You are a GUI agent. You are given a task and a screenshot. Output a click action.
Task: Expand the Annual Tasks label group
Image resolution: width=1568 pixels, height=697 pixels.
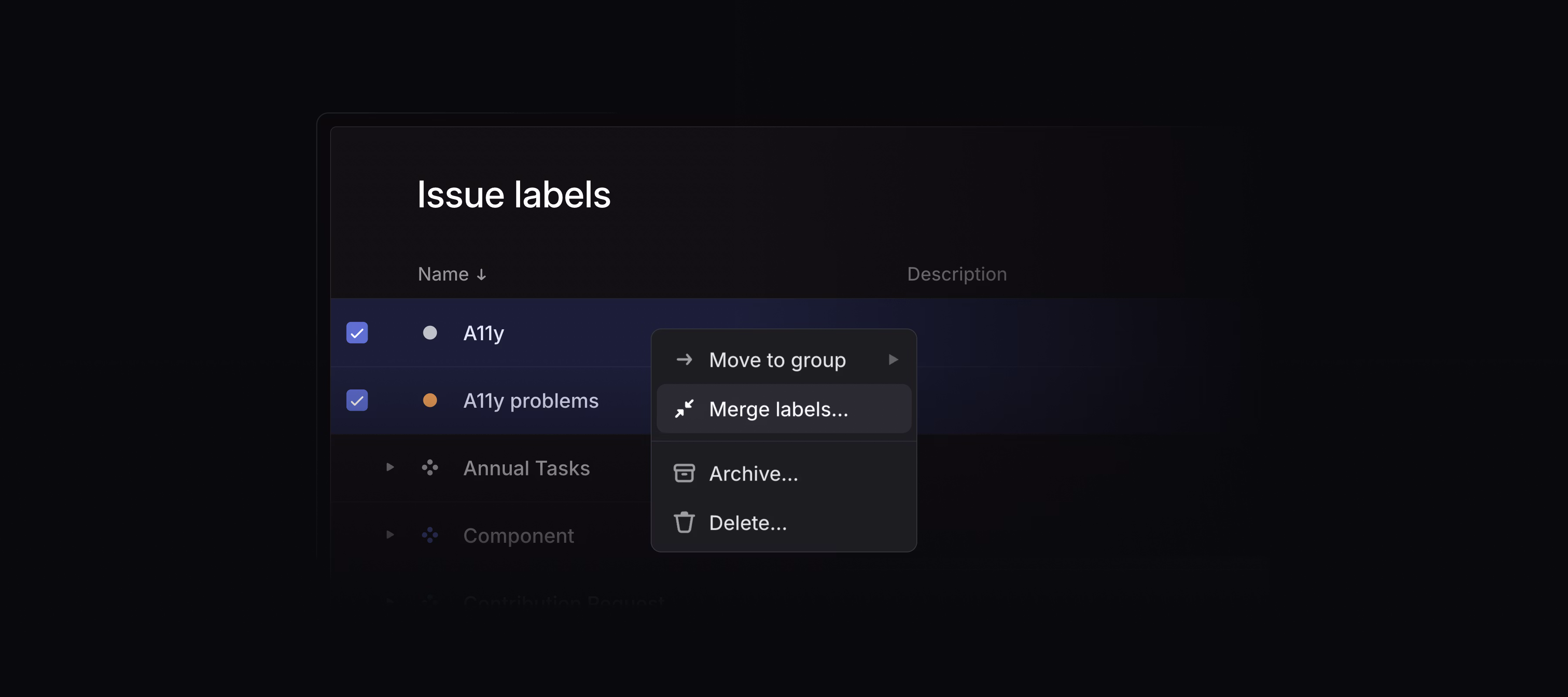390,467
